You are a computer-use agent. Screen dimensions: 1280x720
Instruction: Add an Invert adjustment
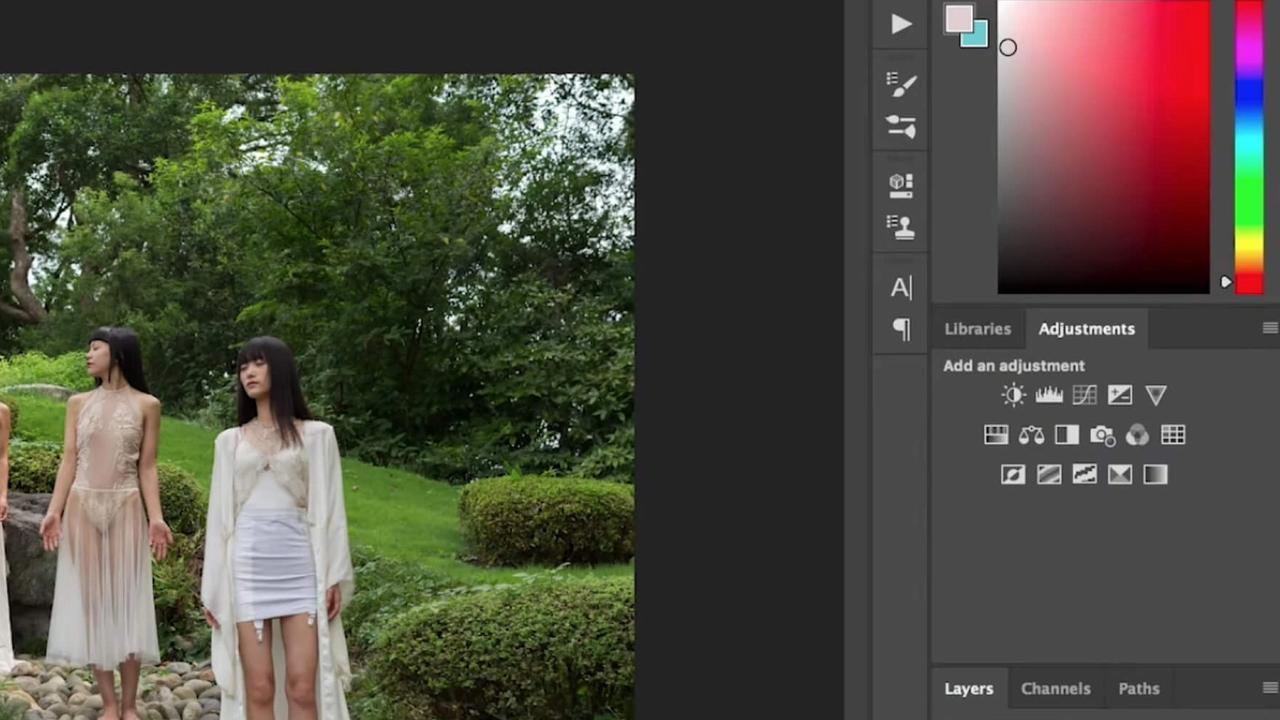[1013, 475]
